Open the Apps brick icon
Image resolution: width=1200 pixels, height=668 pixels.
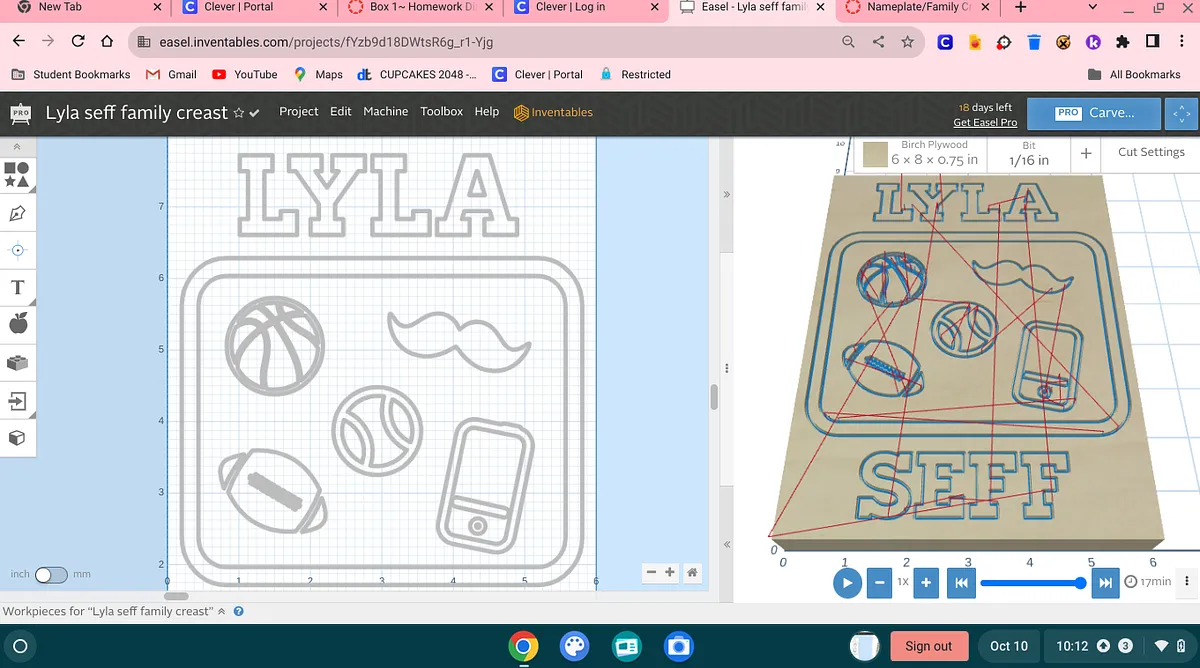point(17,362)
